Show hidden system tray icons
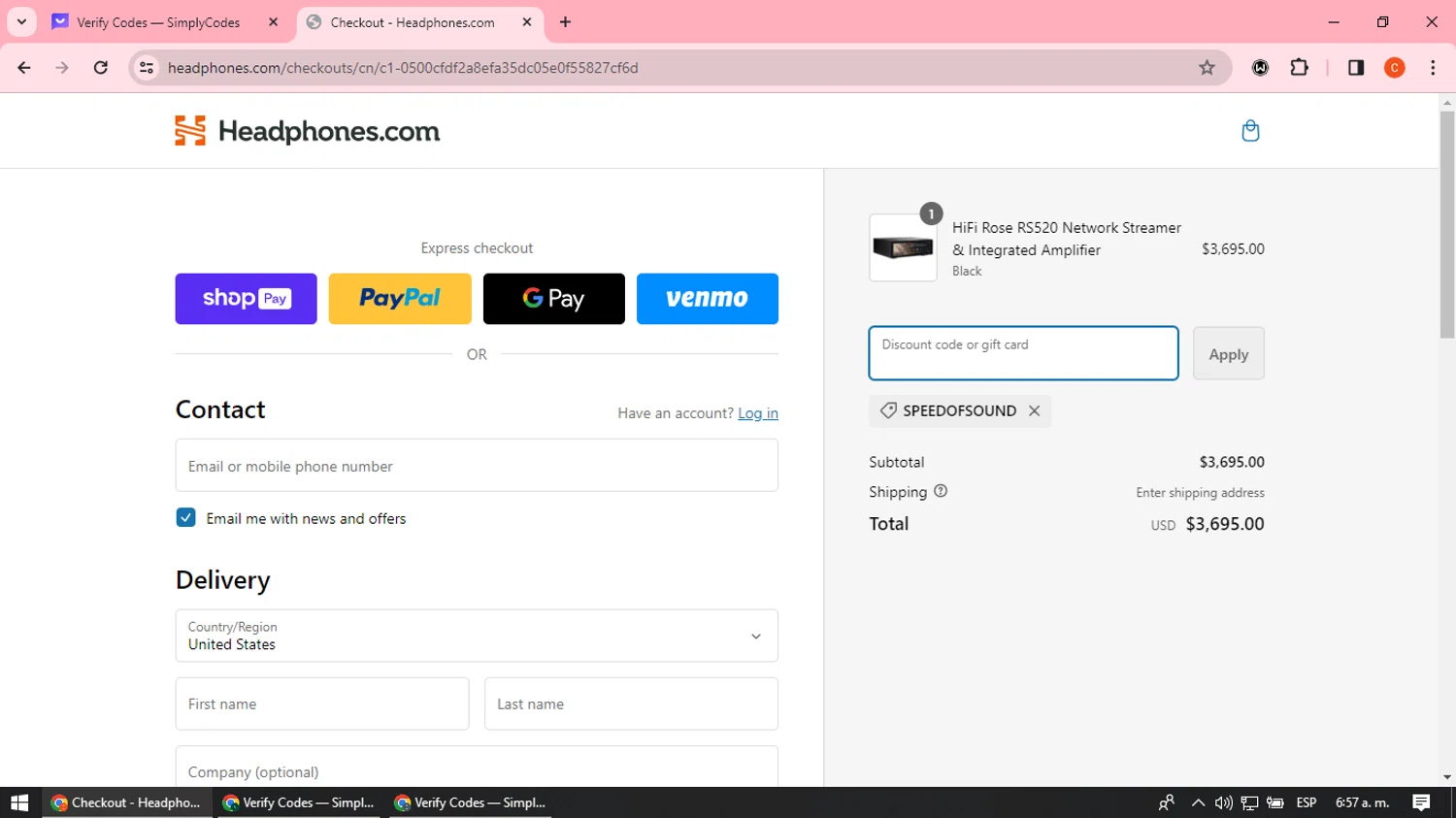1456x818 pixels. coord(1198,802)
